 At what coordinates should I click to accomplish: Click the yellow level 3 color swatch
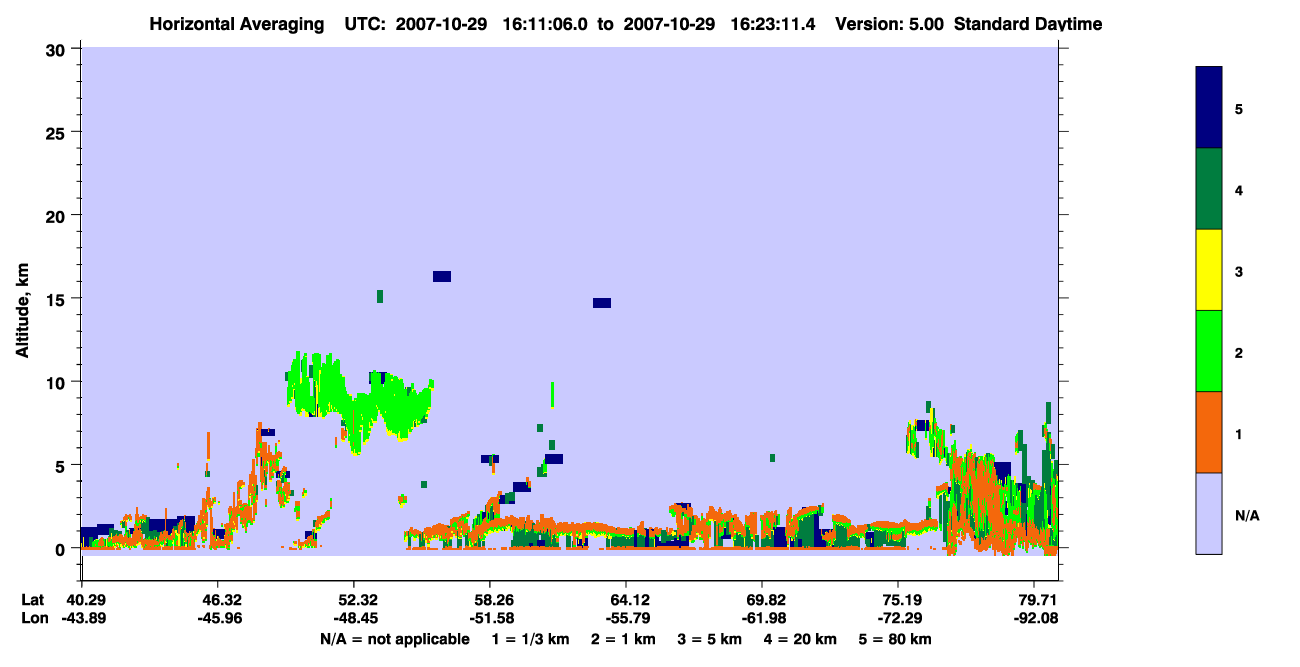coord(1209,270)
